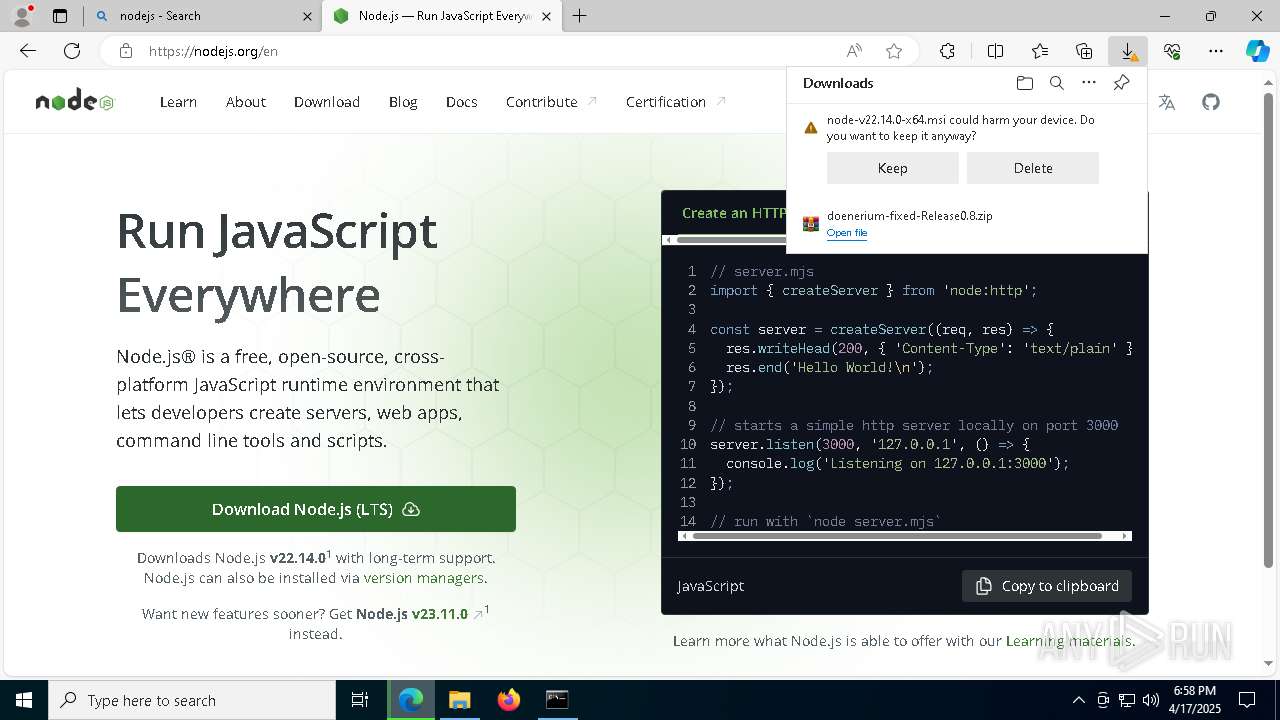Open Task View on the taskbar

pyautogui.click(x=360, y=700)
